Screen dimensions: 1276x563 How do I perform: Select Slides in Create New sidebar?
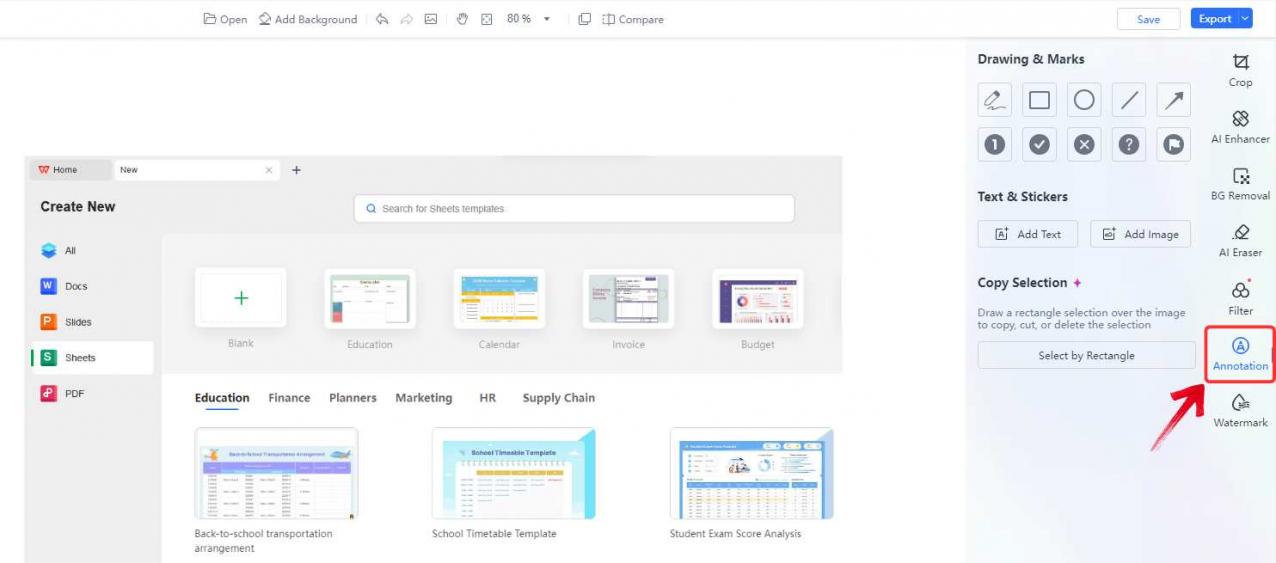pyautogui.click(x=92, y=322)
